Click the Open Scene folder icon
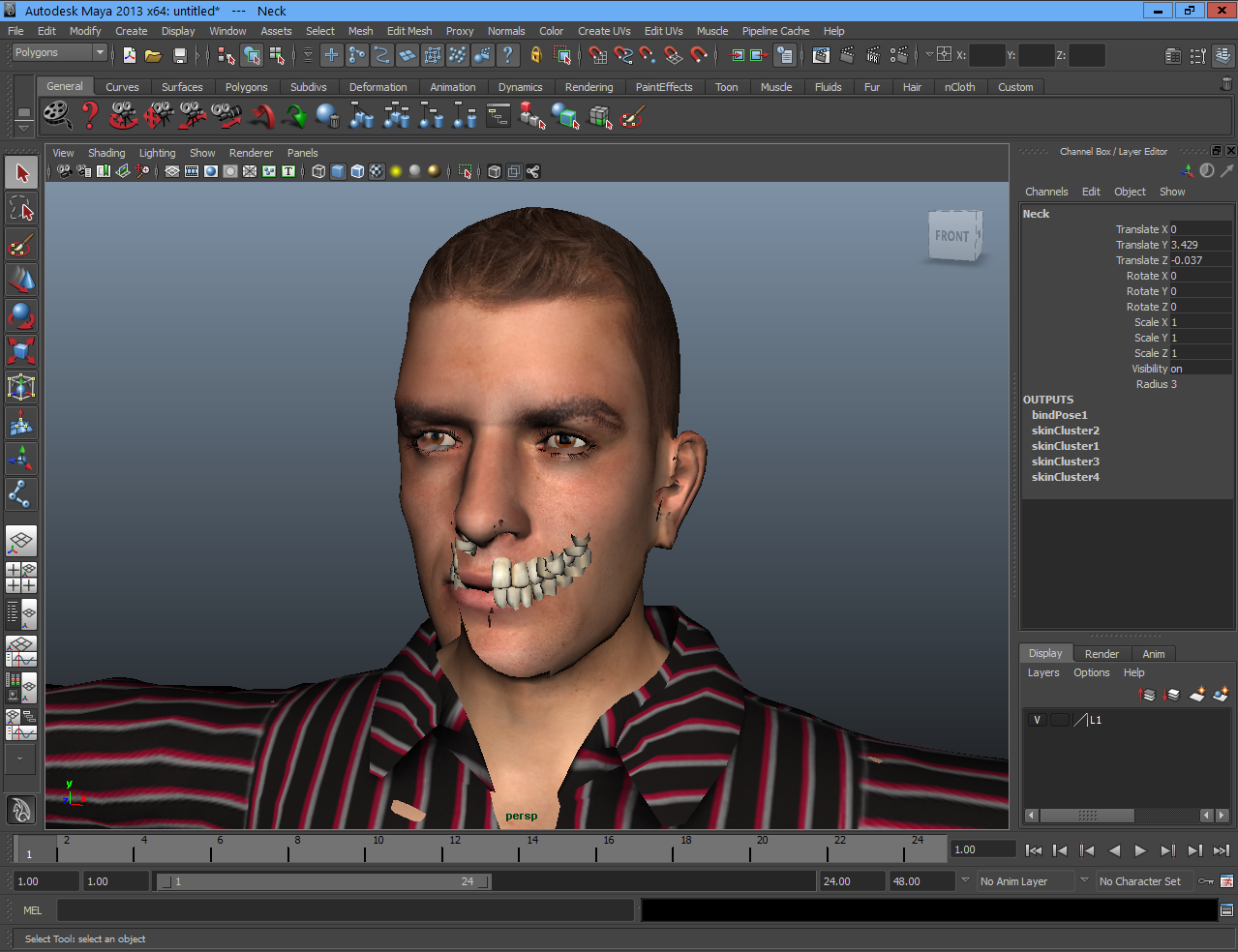The image size is (1238, 952). [153, 55]
